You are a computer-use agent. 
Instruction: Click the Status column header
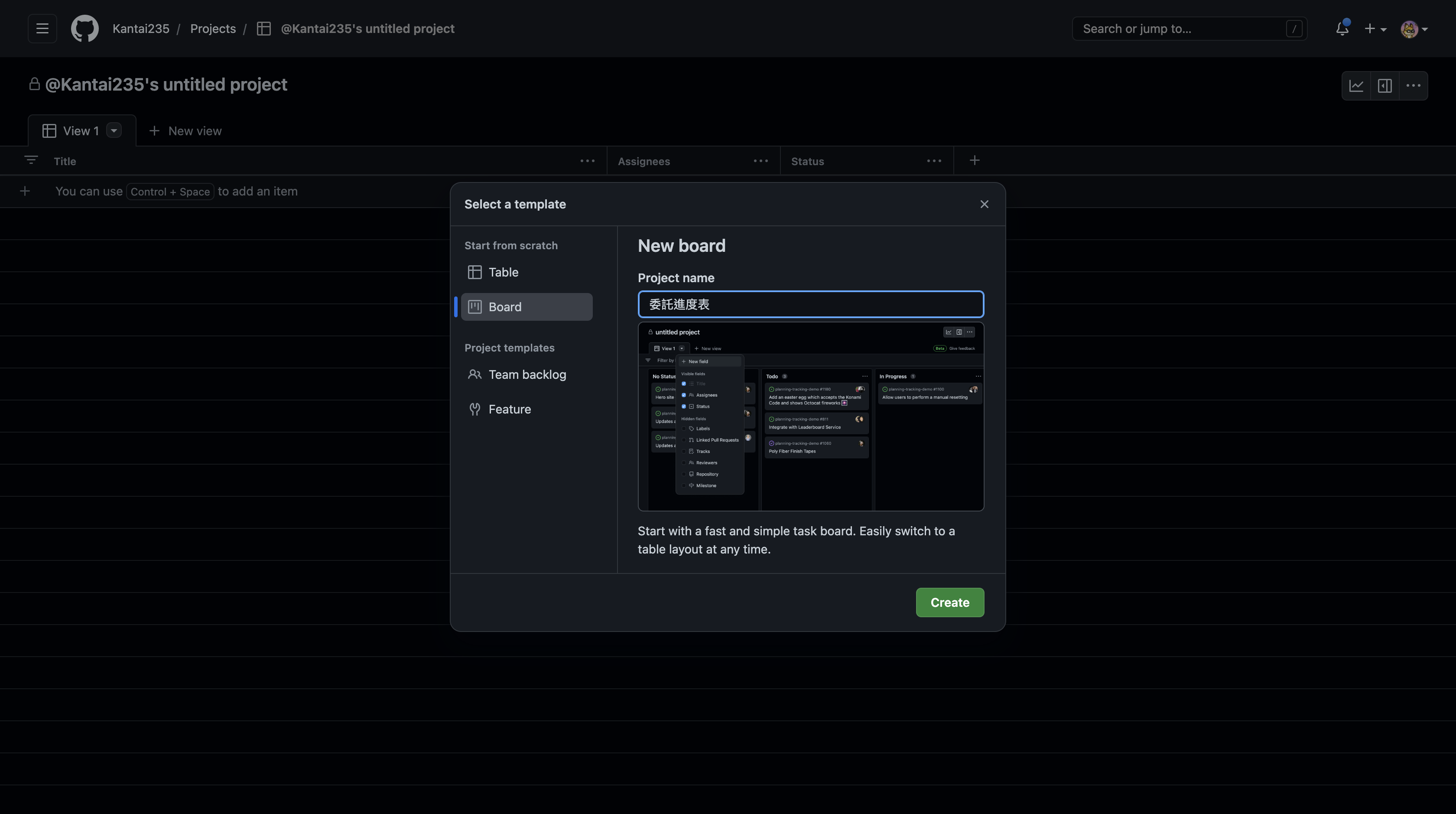click(x=807, y=161)
